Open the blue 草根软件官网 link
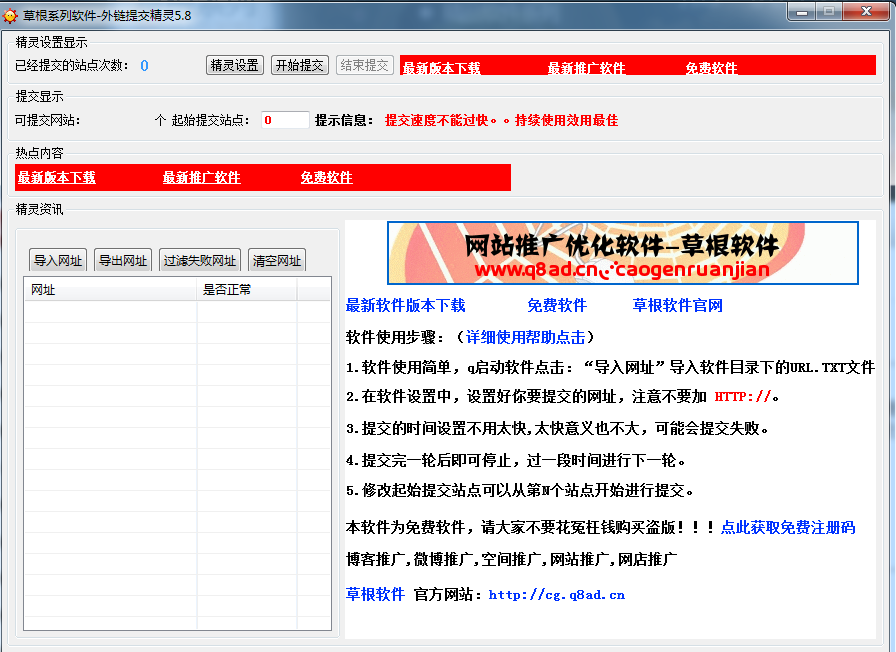Image resolution: width=896 pixels, height=652 pixels. (x=677, y=306)
